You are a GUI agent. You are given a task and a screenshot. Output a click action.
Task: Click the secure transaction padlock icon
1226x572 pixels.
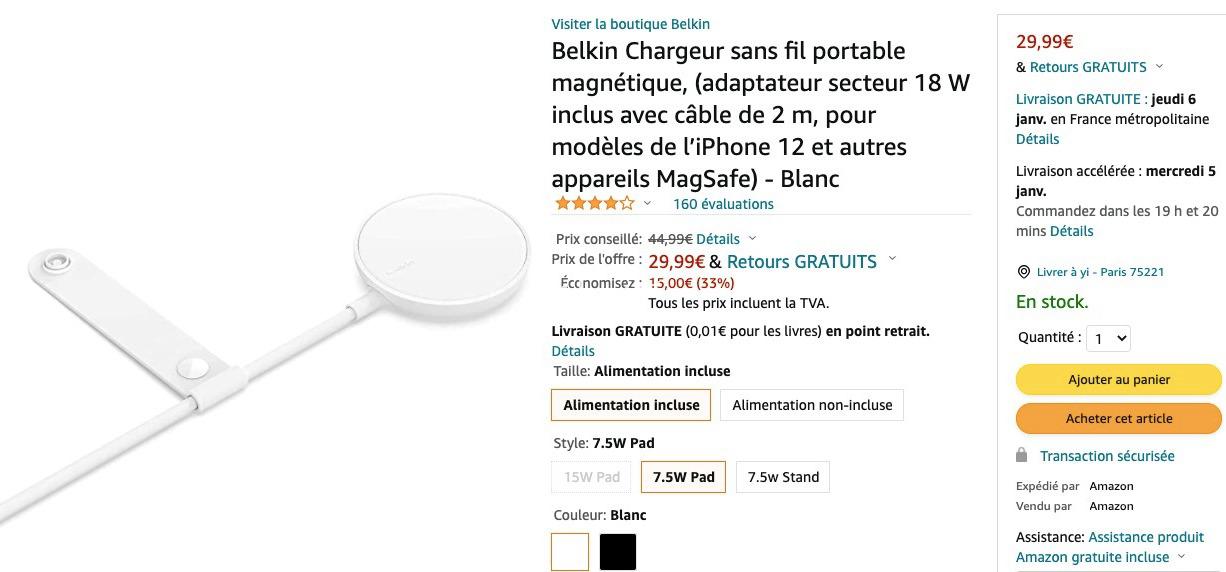click(x=1021, y=456)
